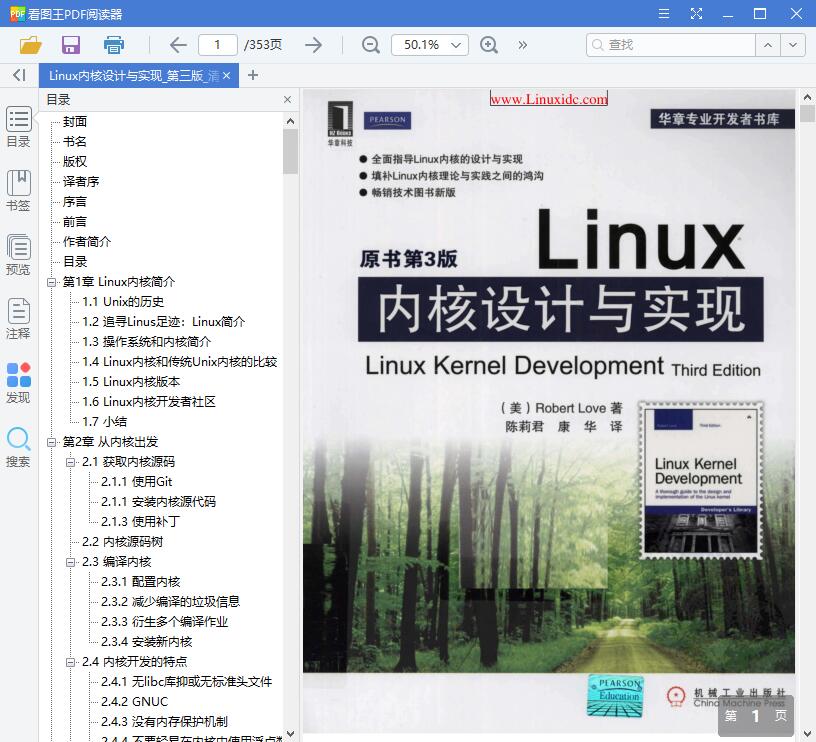
Task: Select 2.1.1 使用Git entry
Action: click(137, 482)
